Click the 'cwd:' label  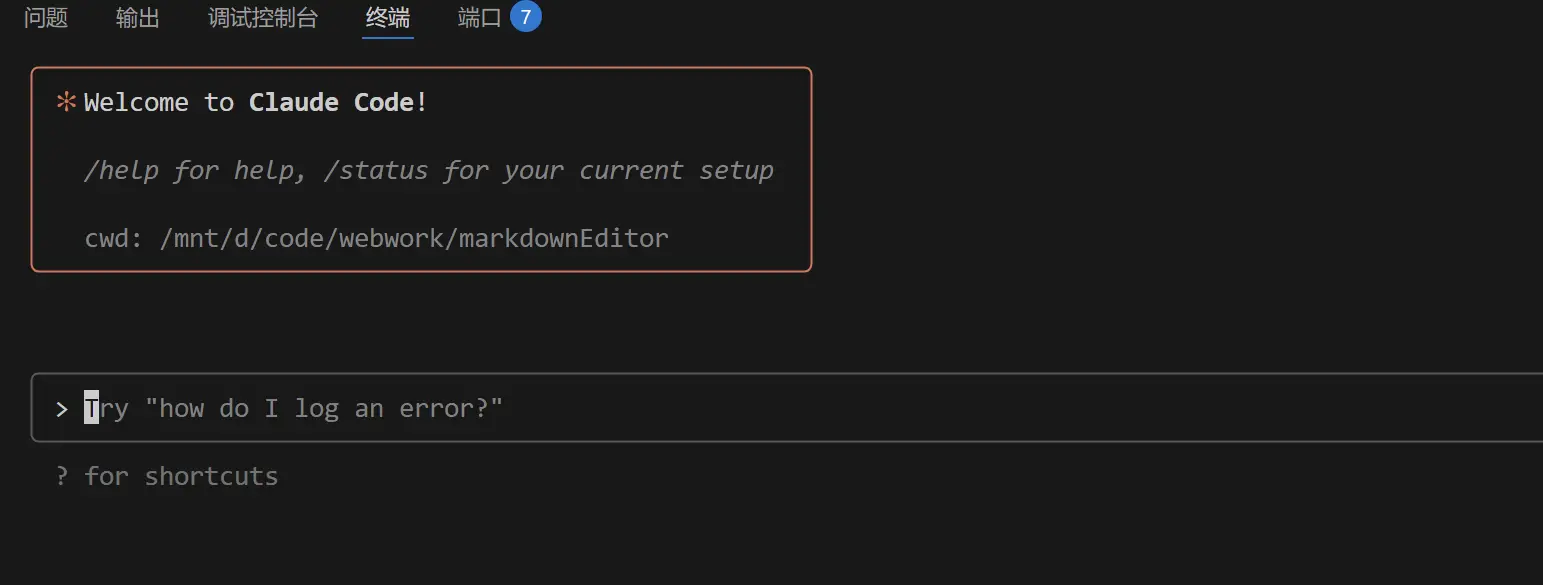coord(114,239)
